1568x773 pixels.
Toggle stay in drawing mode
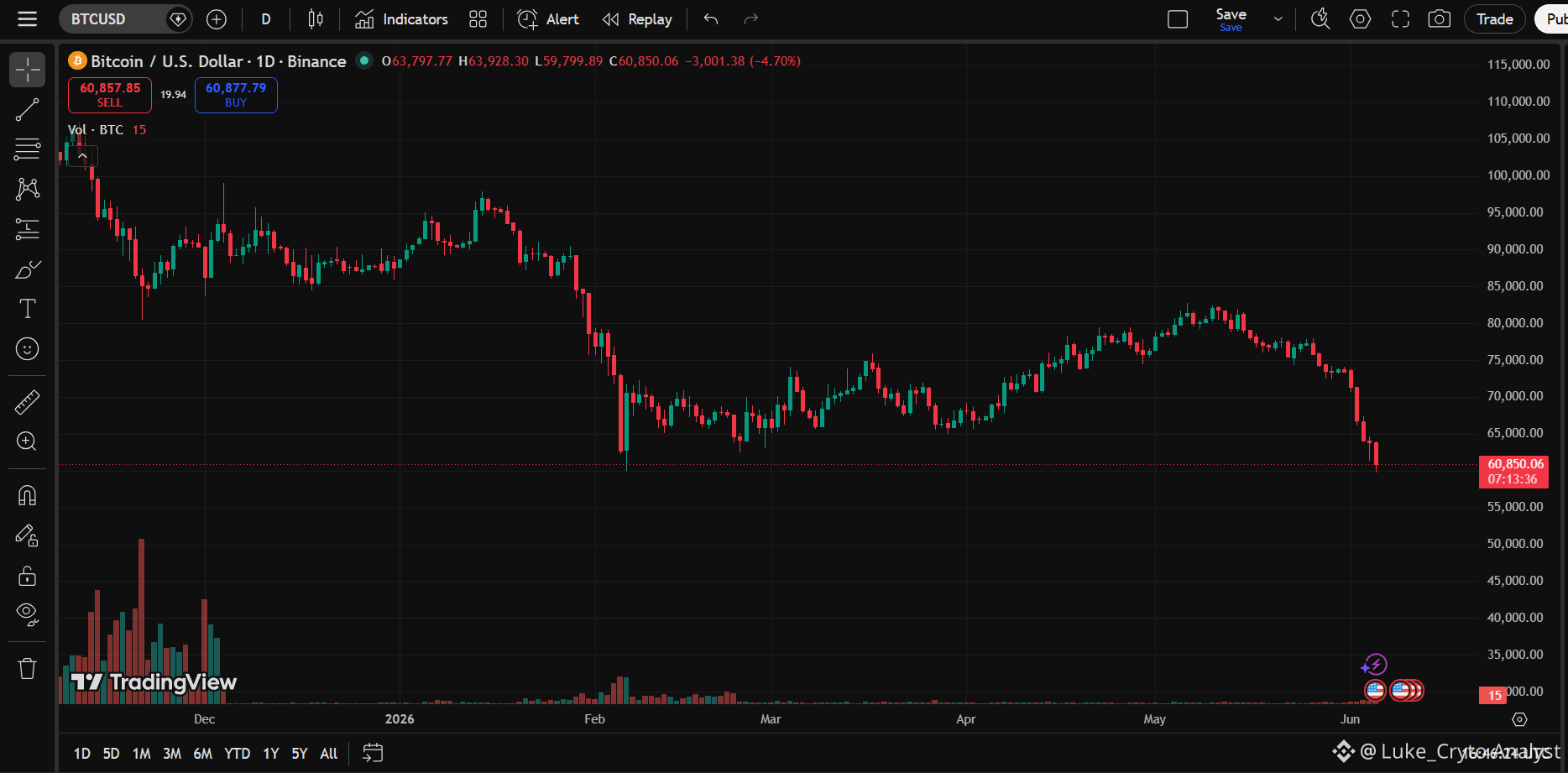28,535
